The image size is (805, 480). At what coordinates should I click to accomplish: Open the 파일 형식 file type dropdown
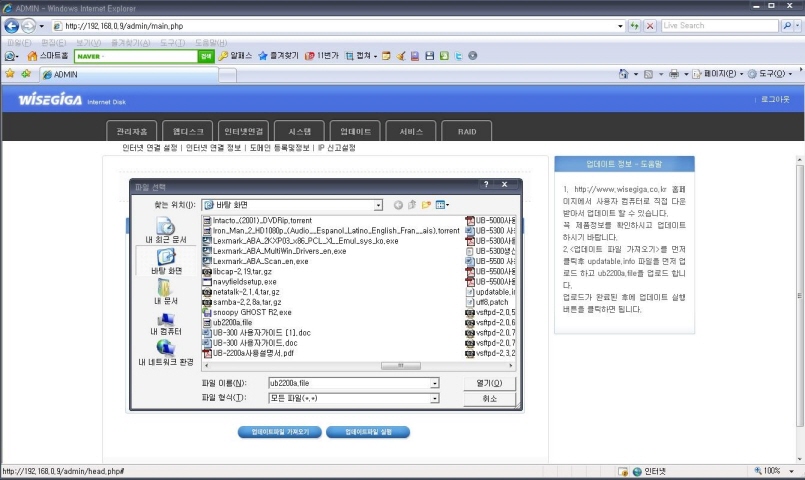click(x=435, y=398)
